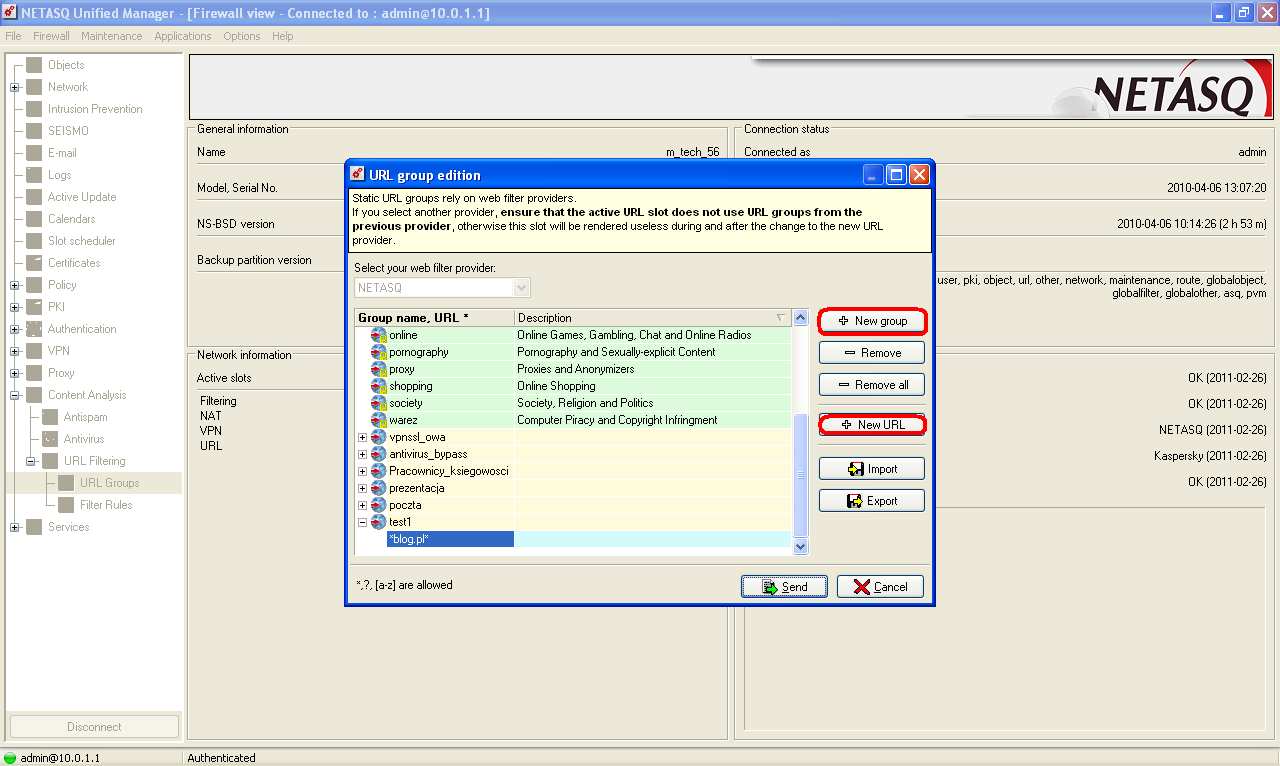Expand the antivirus_bypass group
This screenshot has width=1280, height=766.
pos(363,454)
